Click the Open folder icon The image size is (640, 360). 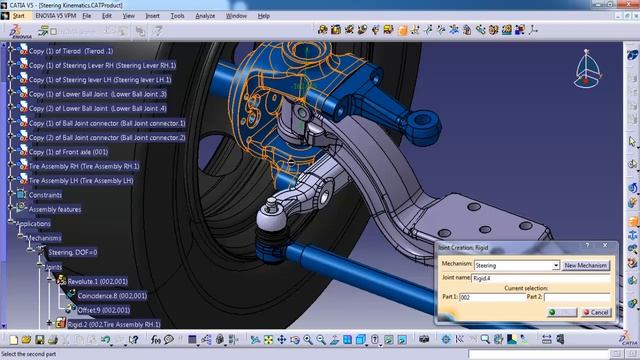[27, 340]
